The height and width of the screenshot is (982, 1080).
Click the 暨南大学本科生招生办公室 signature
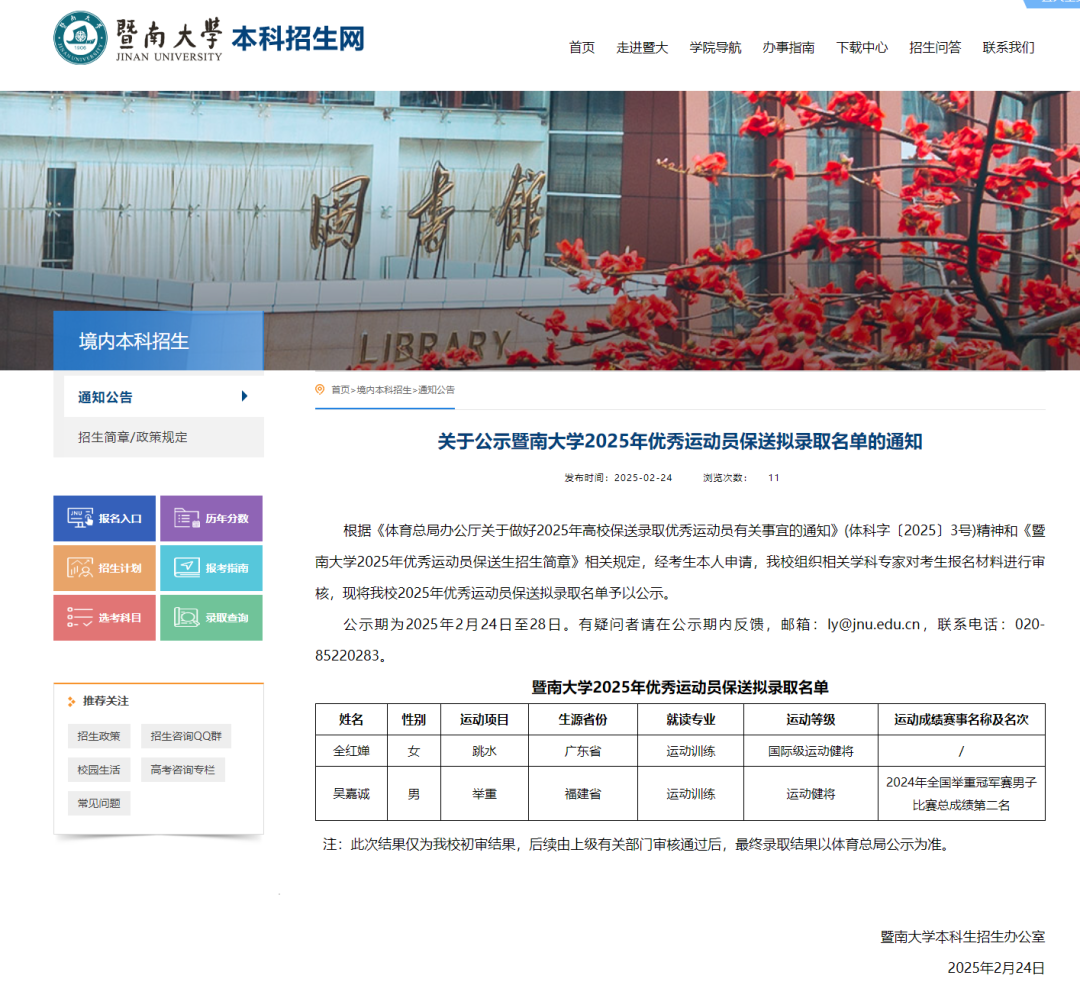963,937
